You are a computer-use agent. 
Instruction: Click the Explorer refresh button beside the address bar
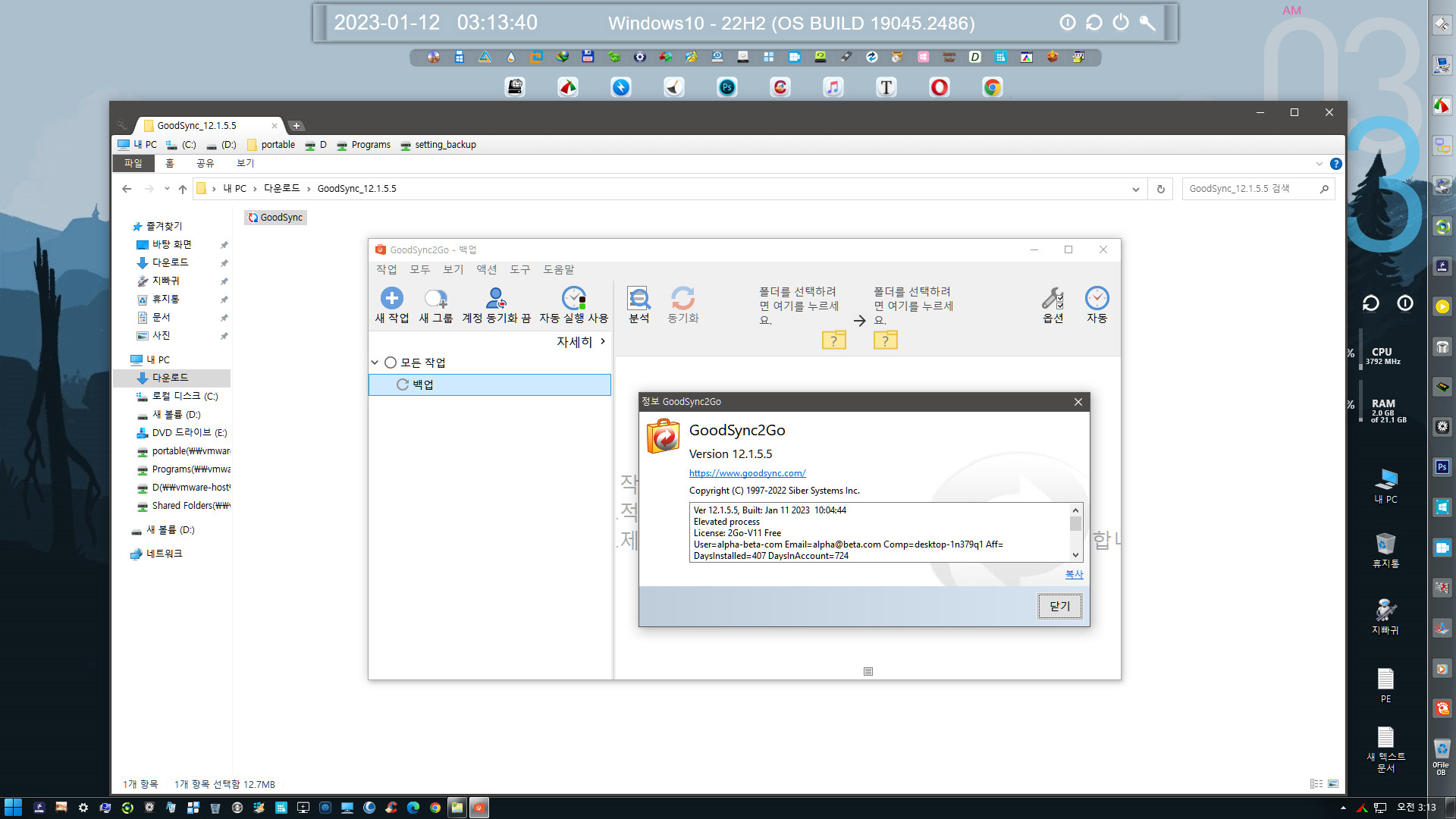point(1161,189)
